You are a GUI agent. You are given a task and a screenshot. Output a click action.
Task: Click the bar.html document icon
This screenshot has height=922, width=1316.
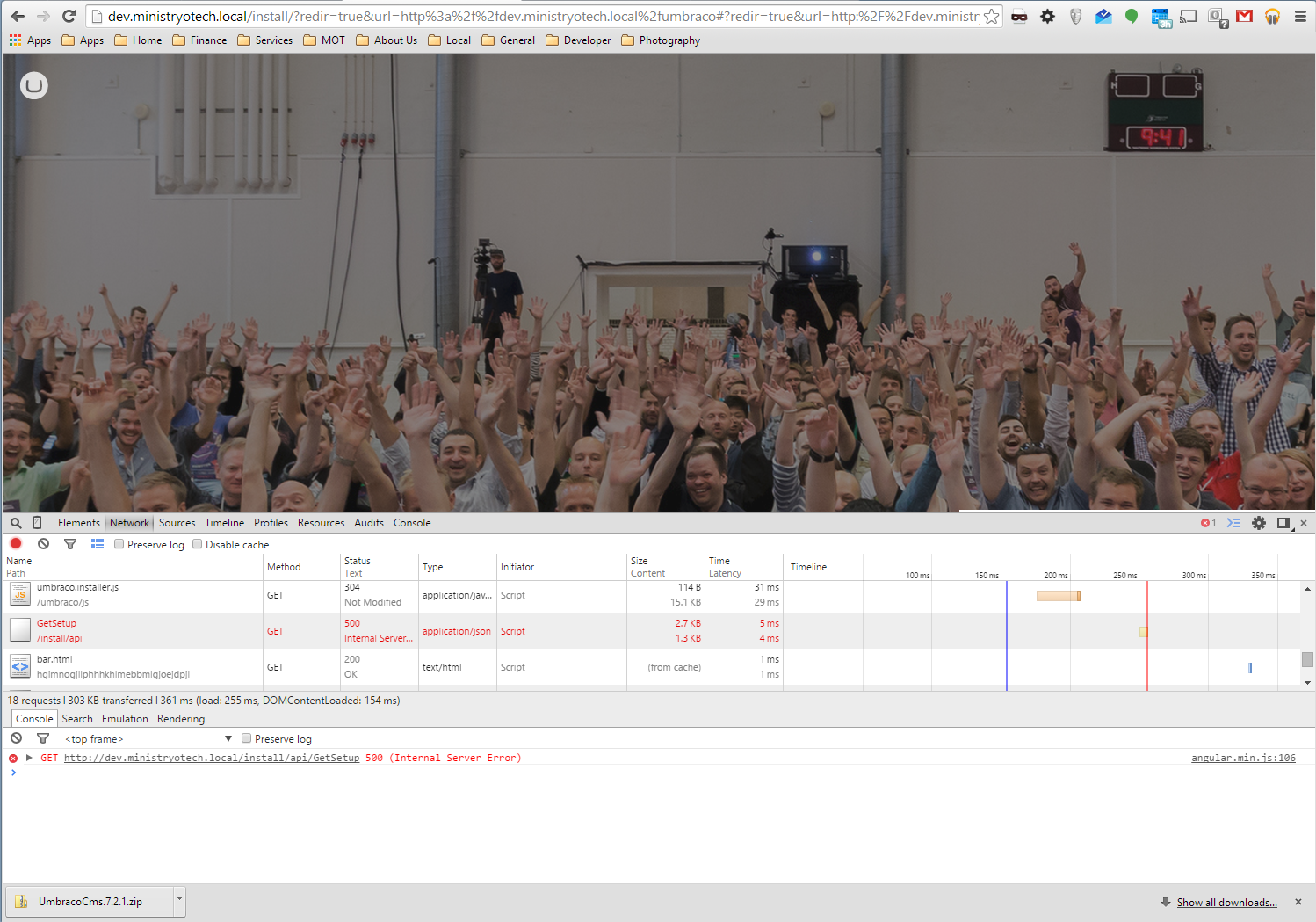pos(19,667)
